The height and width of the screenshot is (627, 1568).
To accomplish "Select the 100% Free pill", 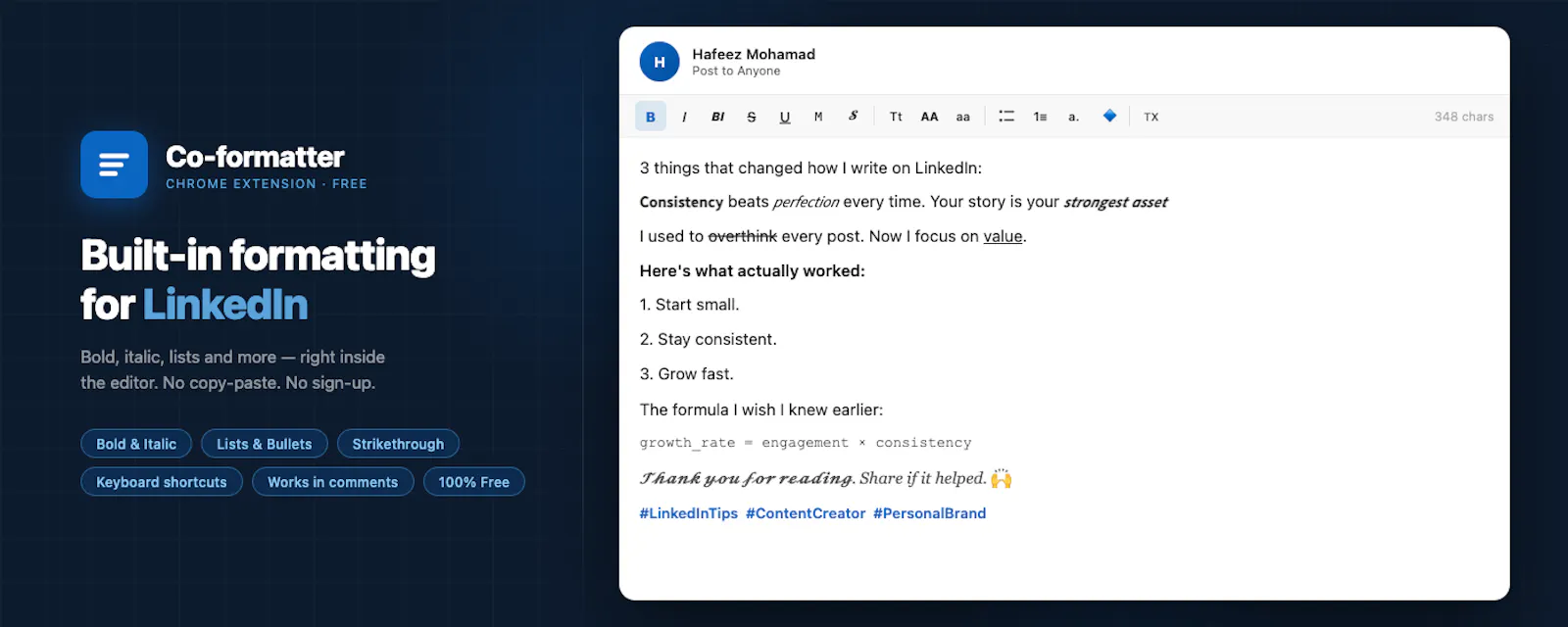I will 474,482.
